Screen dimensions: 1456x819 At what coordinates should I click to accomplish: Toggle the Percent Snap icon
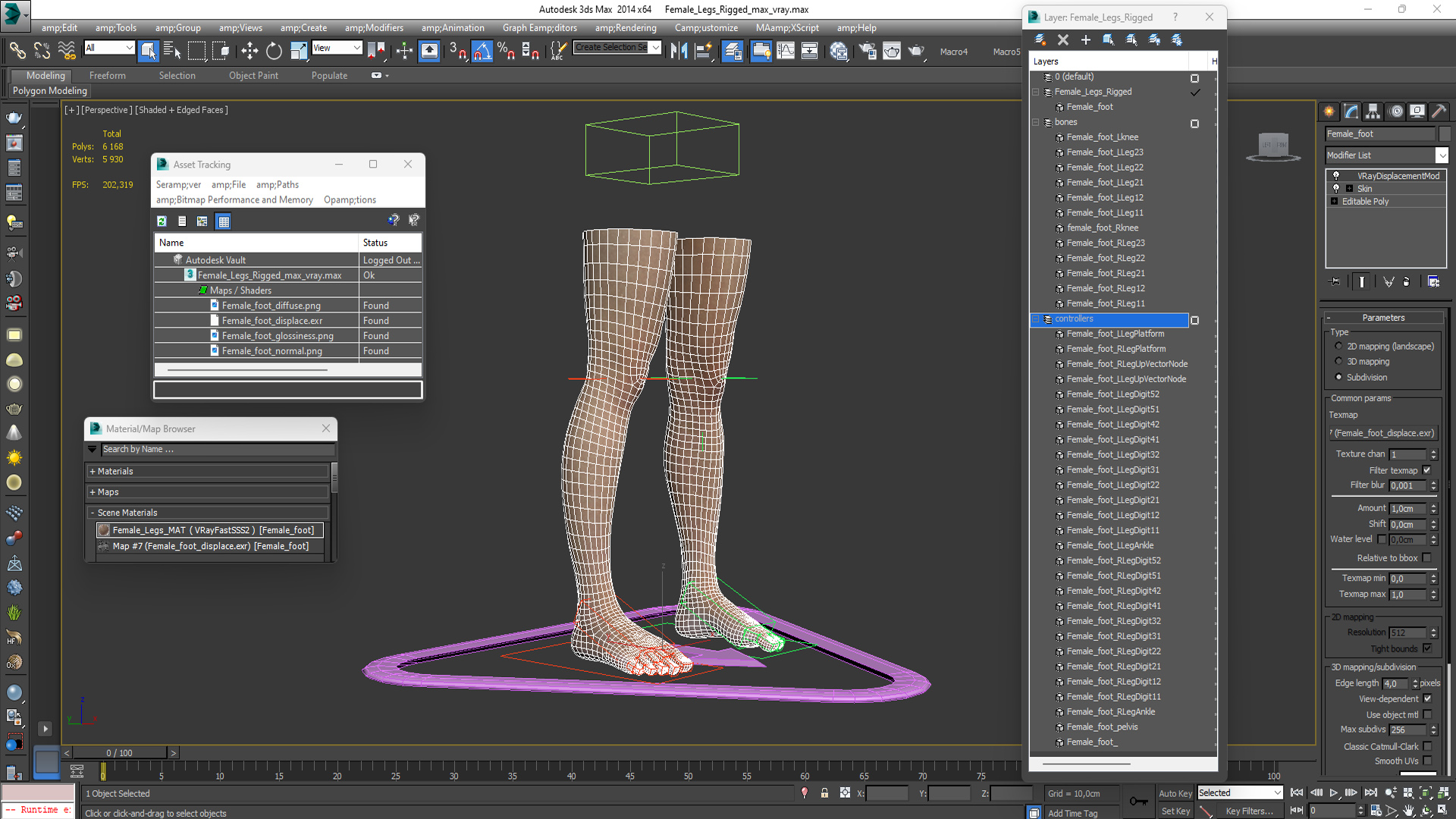506,51
